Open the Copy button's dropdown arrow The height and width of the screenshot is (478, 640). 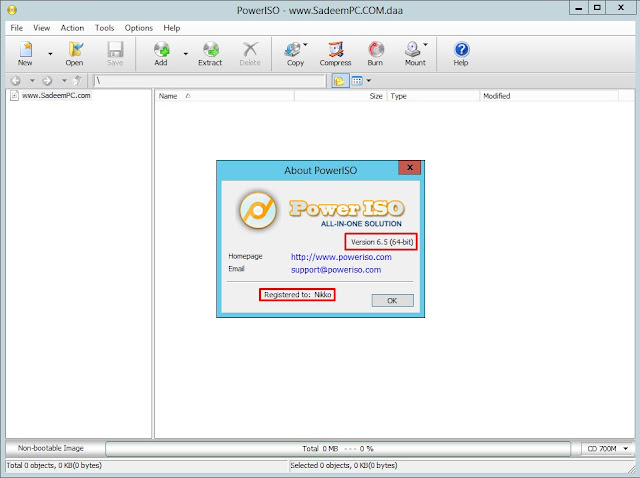point(305,44)
